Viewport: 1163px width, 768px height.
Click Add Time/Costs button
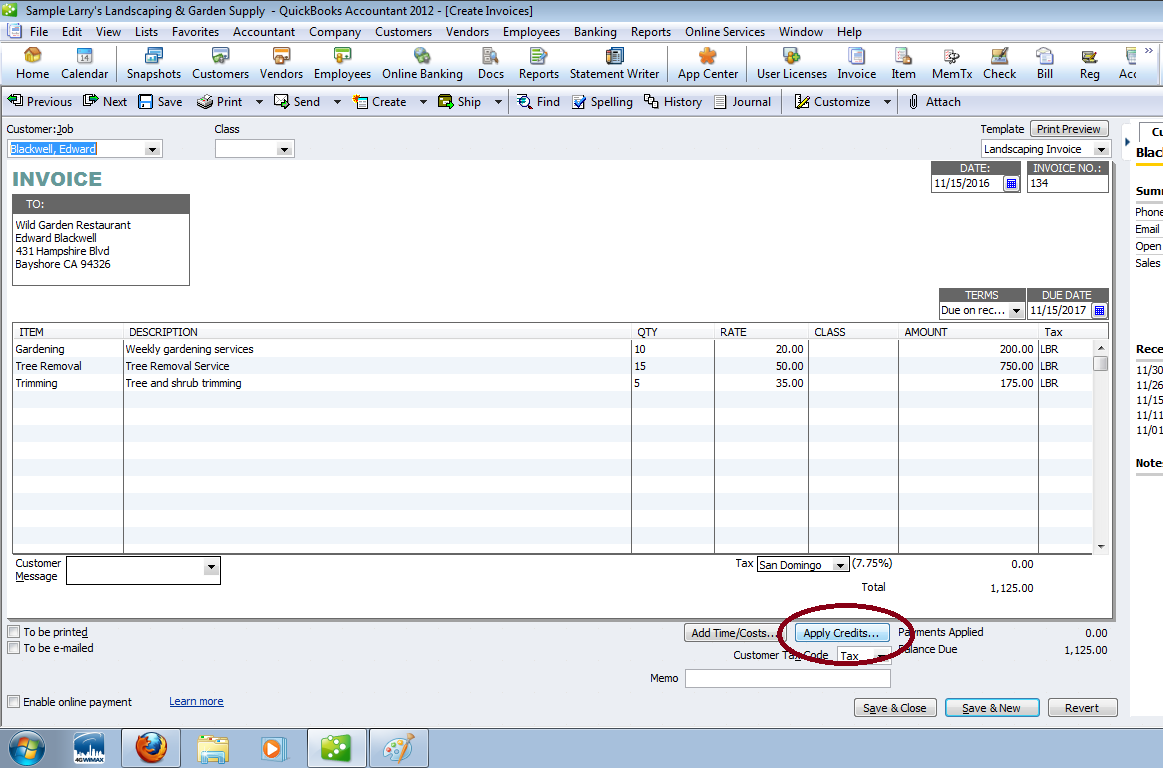(734, 633)
